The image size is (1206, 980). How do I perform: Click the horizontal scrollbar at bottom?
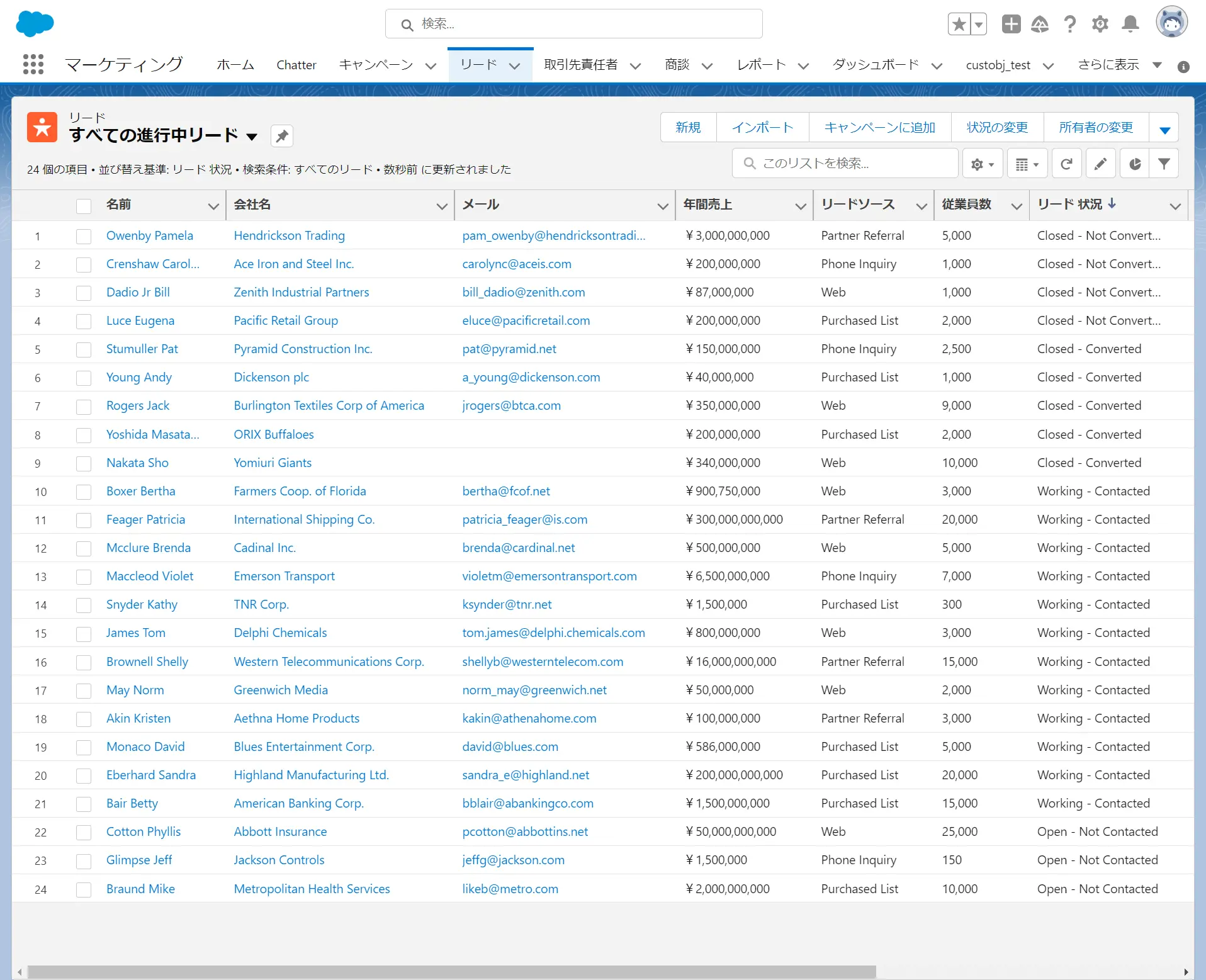tap(452, 972)
